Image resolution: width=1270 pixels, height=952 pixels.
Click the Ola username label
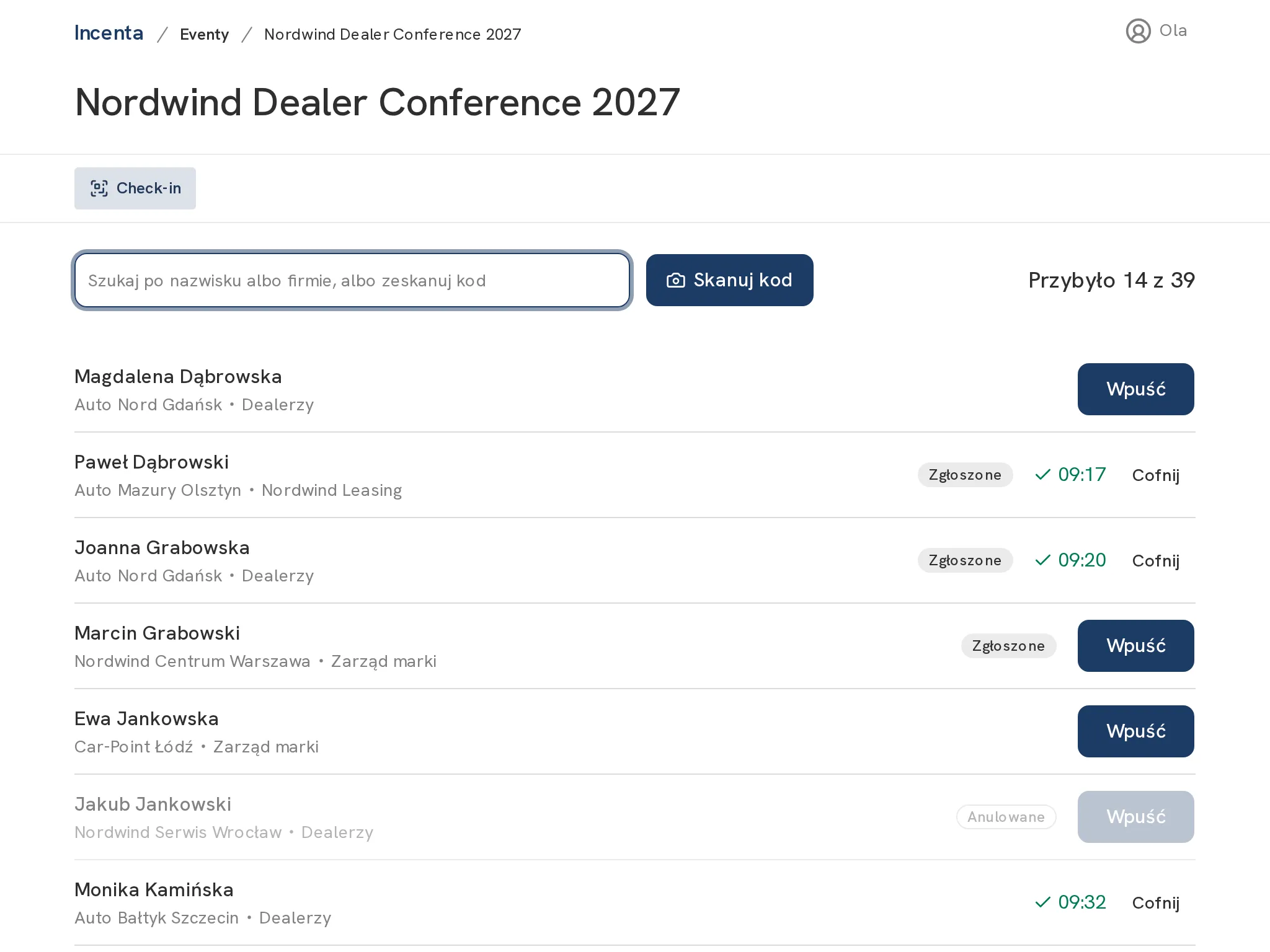1173,30
